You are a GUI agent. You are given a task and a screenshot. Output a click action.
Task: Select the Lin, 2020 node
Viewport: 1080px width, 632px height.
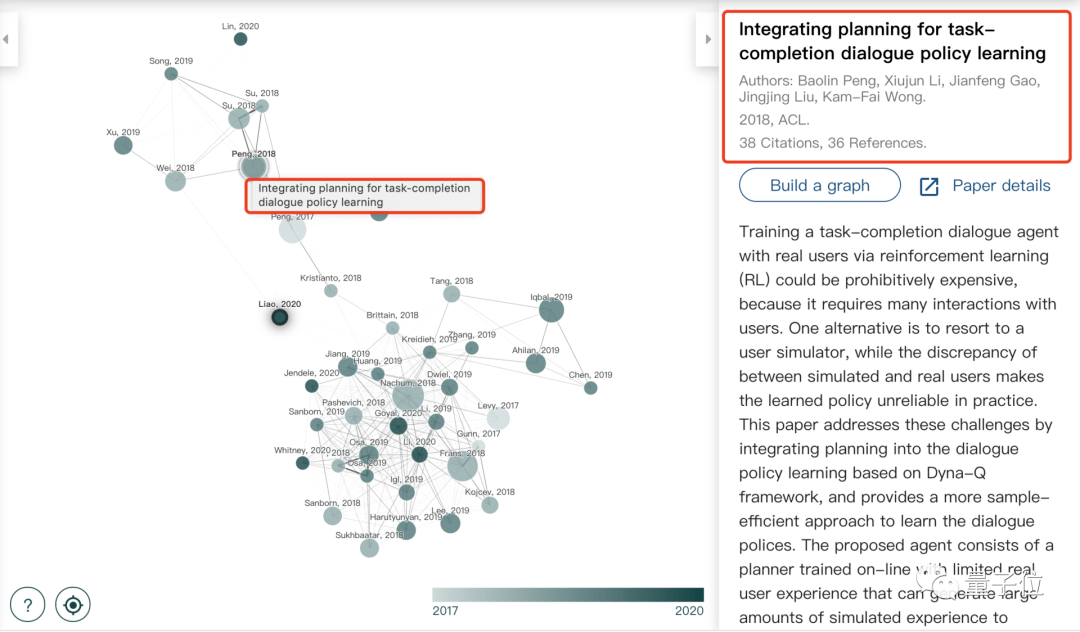pos(240,39)
